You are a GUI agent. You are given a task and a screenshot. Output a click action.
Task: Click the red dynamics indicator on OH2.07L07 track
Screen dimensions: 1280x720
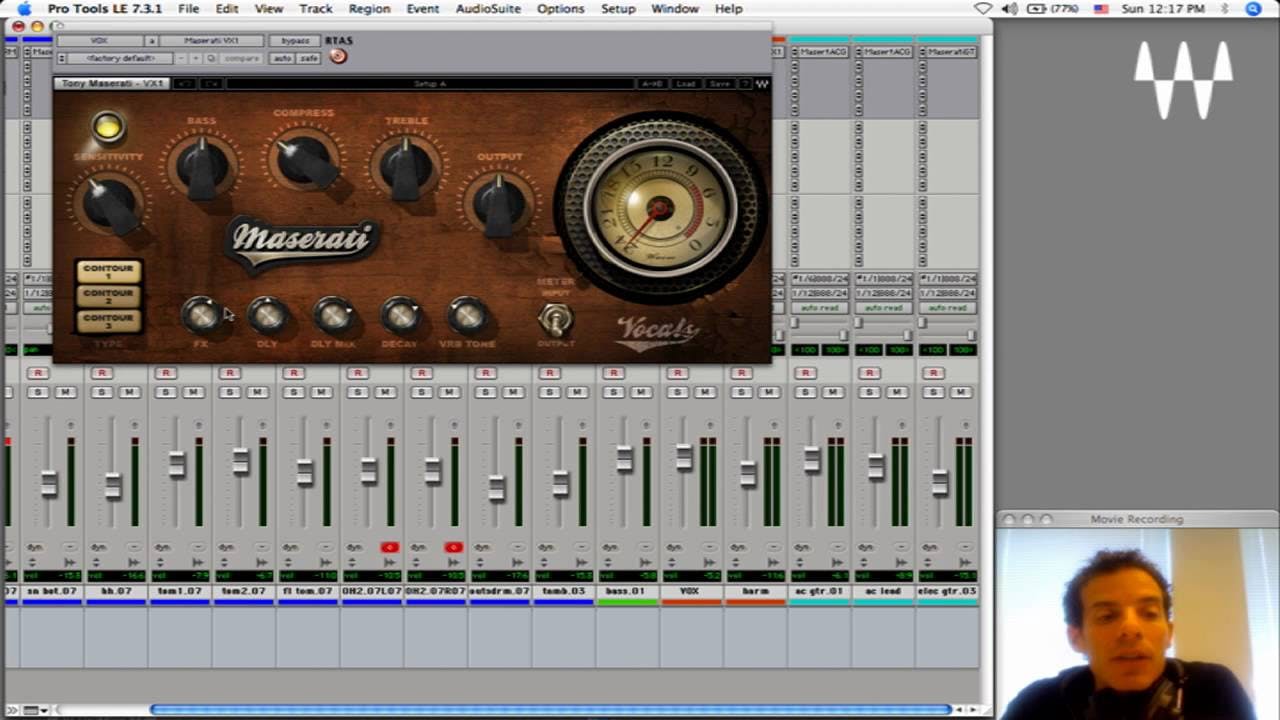point(390,547)
